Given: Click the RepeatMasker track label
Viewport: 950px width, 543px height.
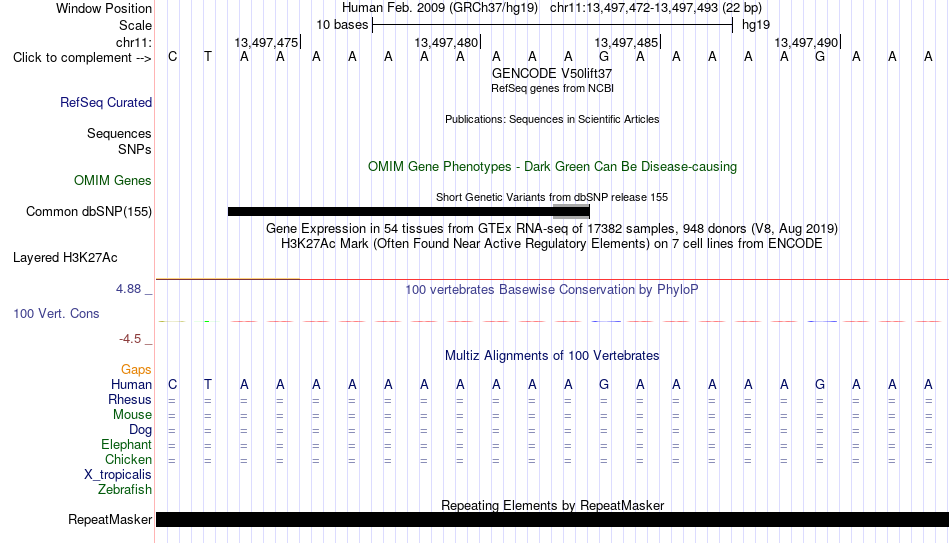Looking at the screenshot, I should (x=110, y=519).
